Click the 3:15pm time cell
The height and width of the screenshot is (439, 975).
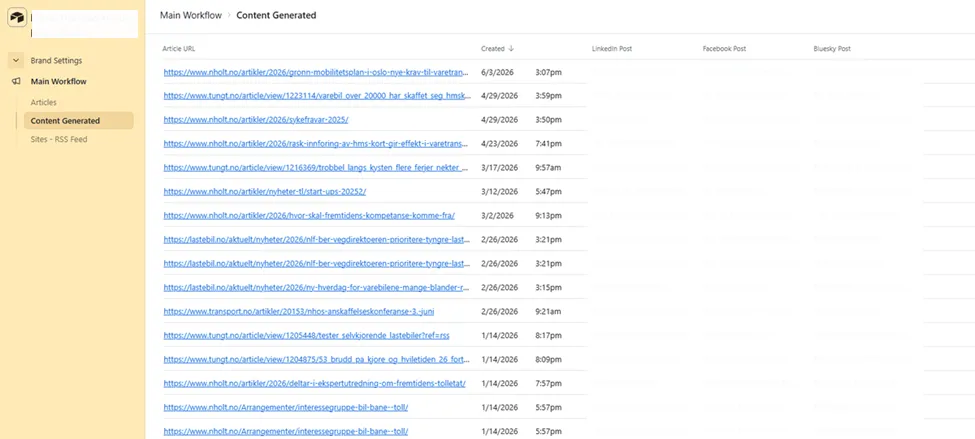(548, 287)
